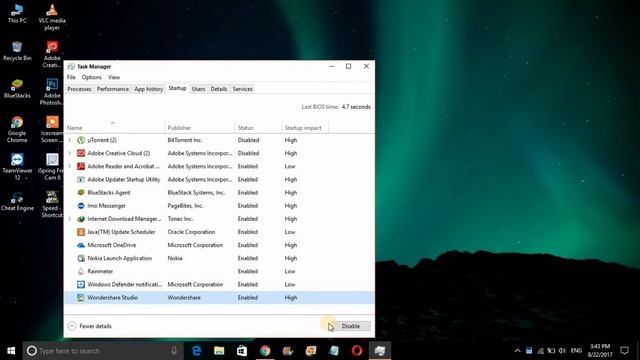Switch to the Processes tab
Image resolution: width=640 pixels, height=360 pixels.
point(79,89)
